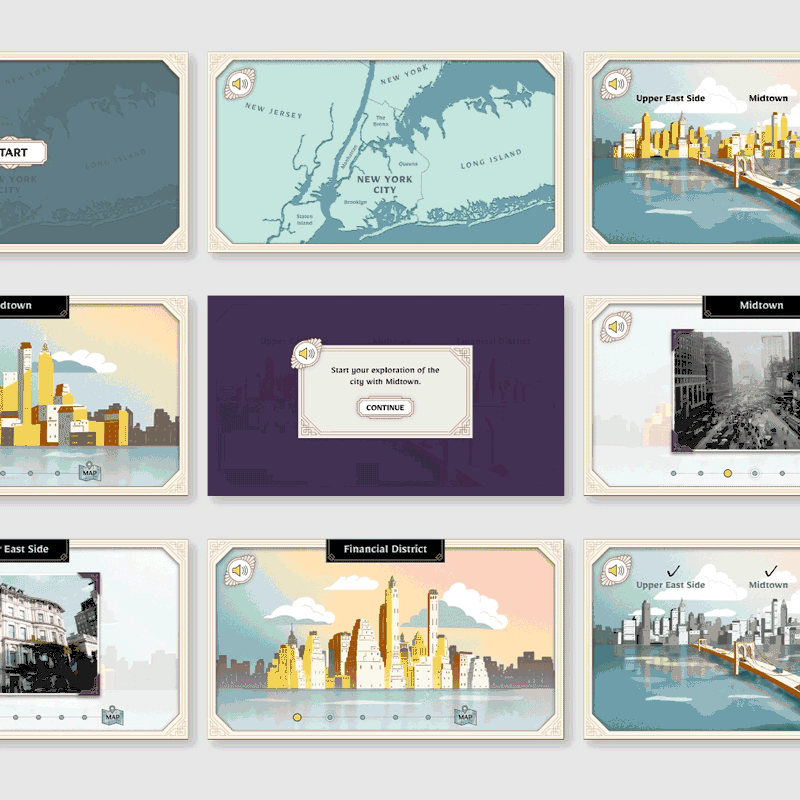Select third progress dot on Financial District screen

[x=362, y=717]
